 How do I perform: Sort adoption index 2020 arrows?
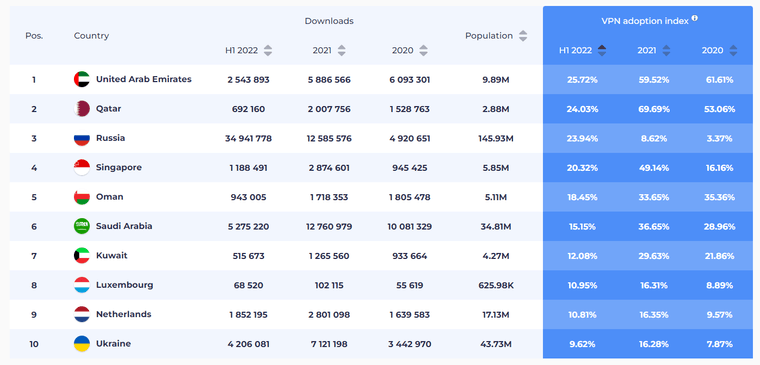click(733, 50)
